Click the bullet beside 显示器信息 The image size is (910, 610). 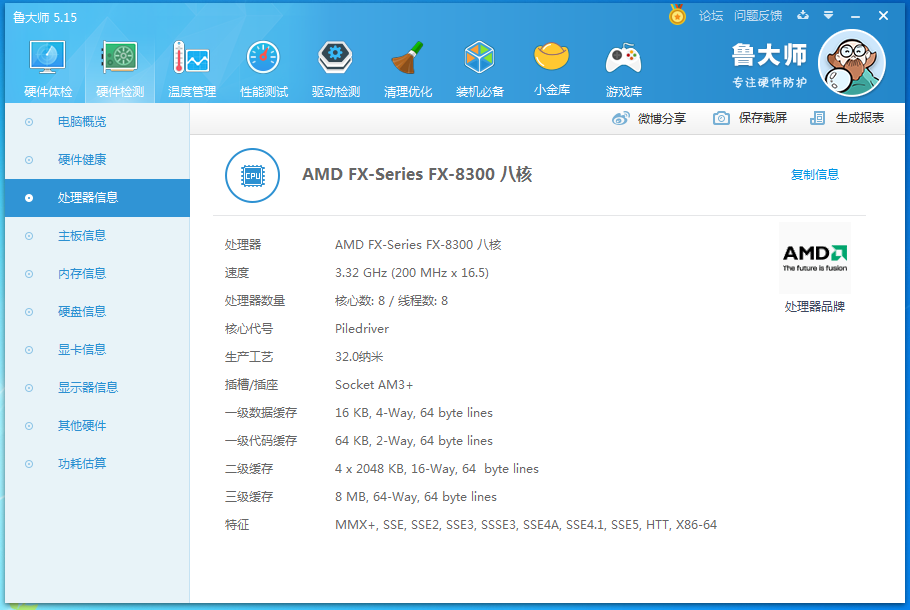pos(29,388)
